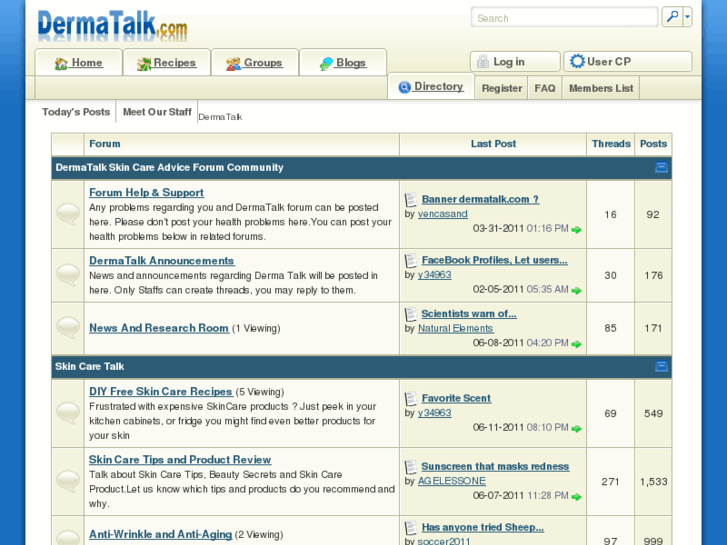727x545 pixels.
Task: Go to last post arrow for Favorite Scent
Action: [576, 429]
